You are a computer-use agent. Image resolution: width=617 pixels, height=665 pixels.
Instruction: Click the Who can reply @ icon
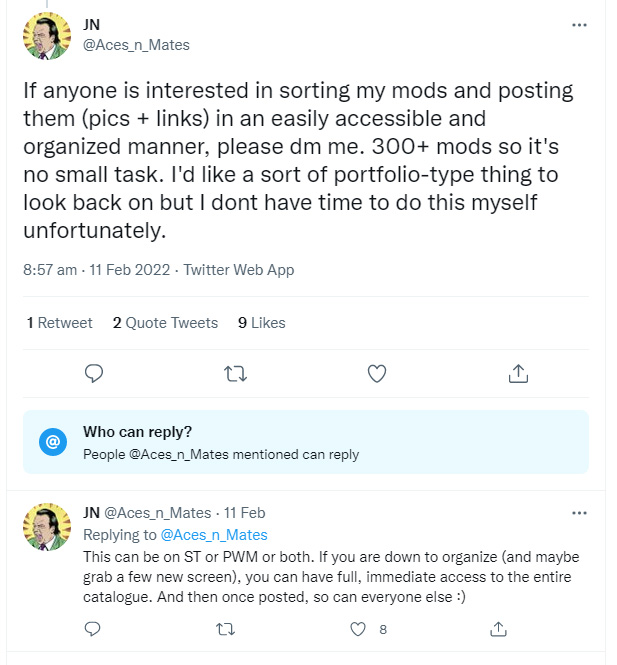(x=53, y=441)
